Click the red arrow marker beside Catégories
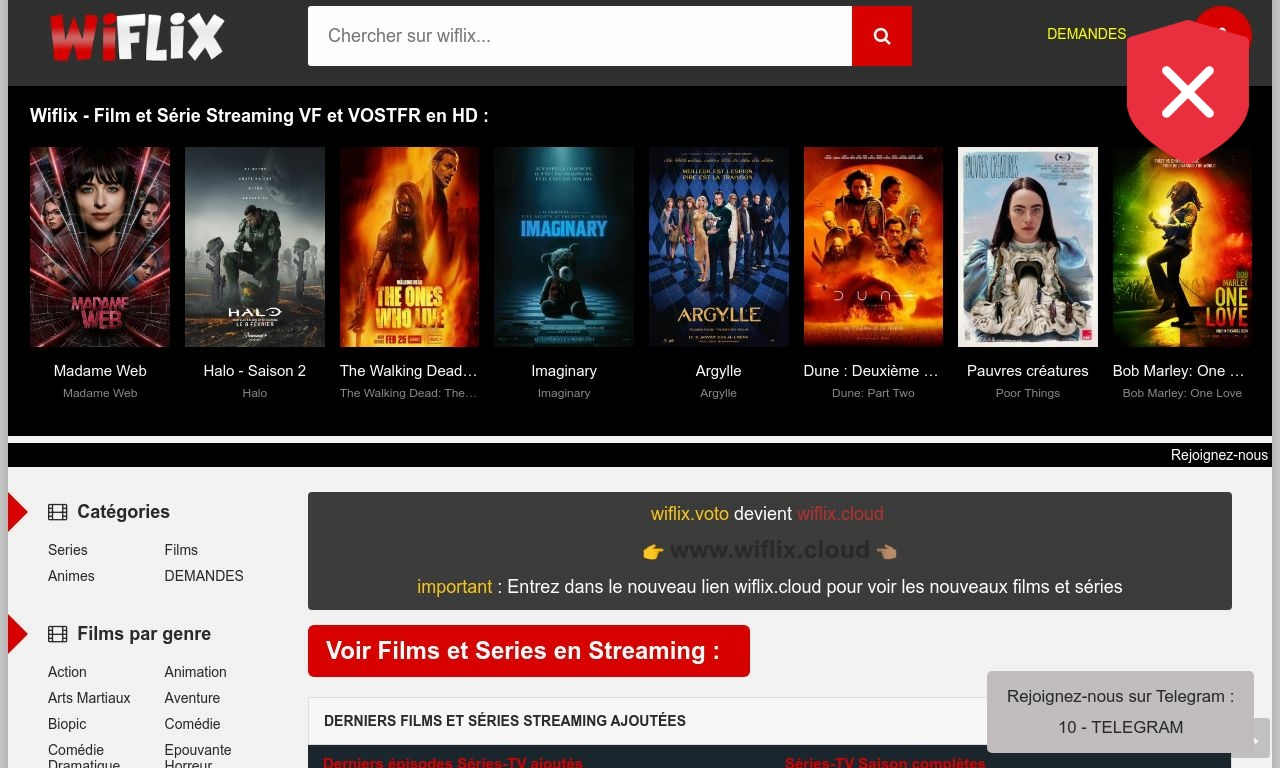 click(x=15, y=511)
